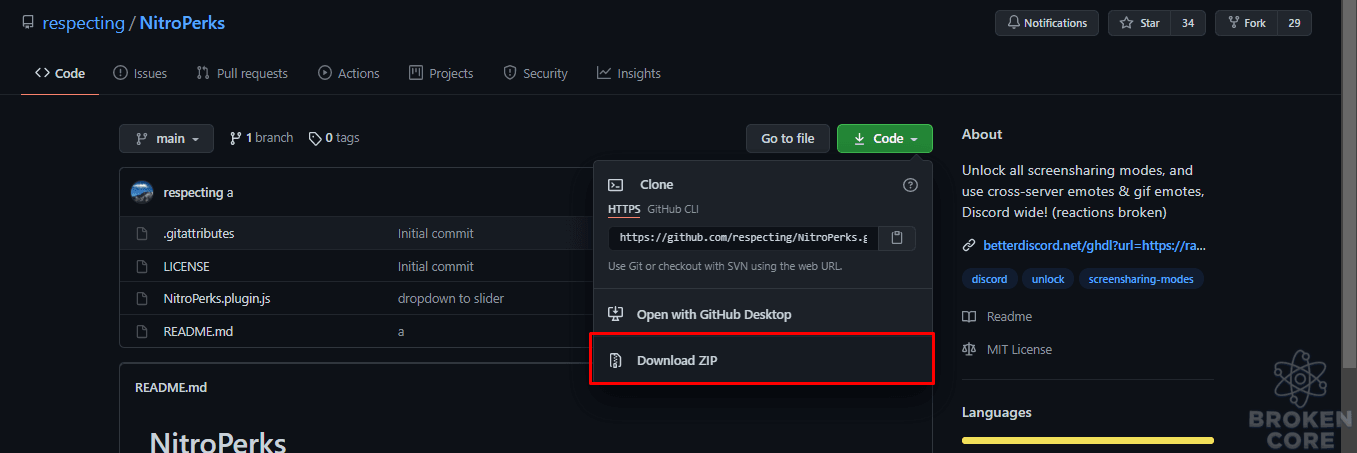Toggle the green Code dropdown button
The image size is (1357, 453).
885,139
